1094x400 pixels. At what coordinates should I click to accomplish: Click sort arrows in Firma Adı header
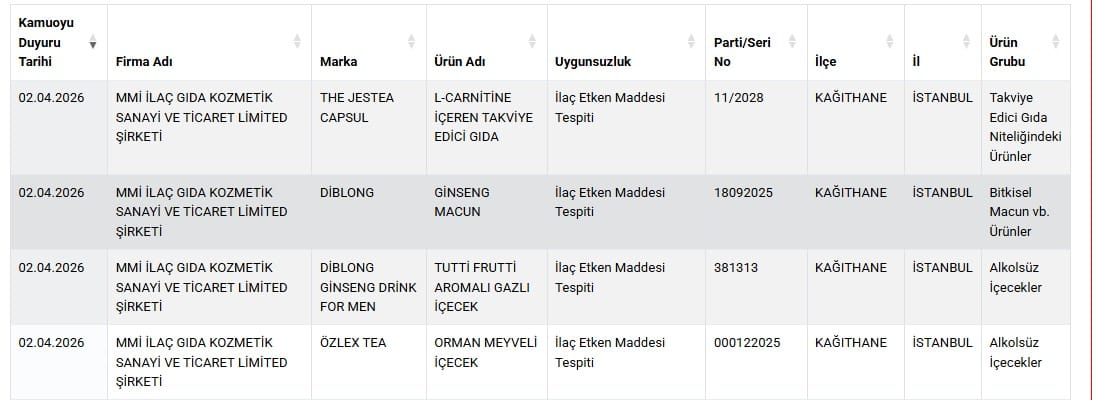pyautogui.click(x=297, y=42)
